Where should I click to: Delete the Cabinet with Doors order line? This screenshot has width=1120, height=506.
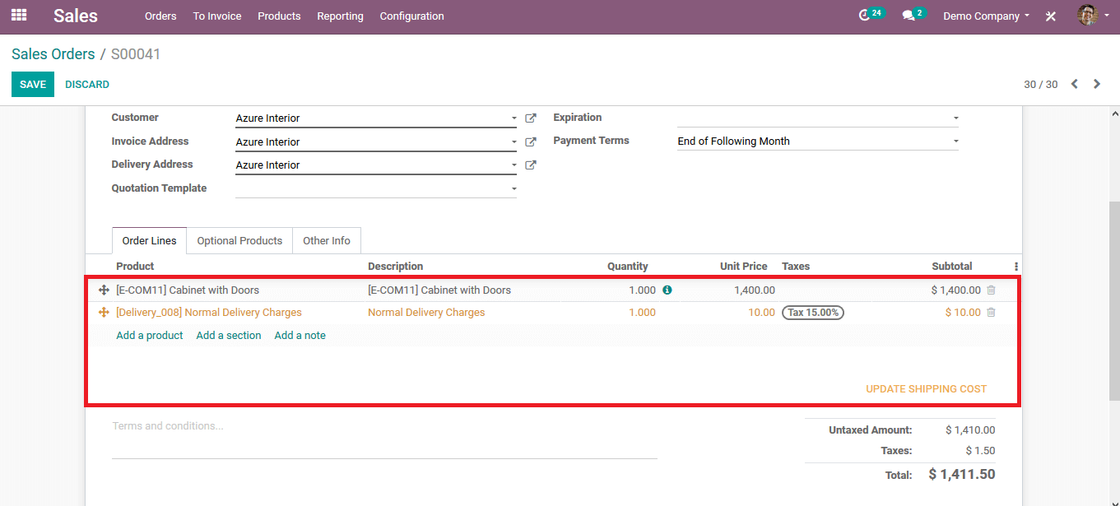[991, 290]
